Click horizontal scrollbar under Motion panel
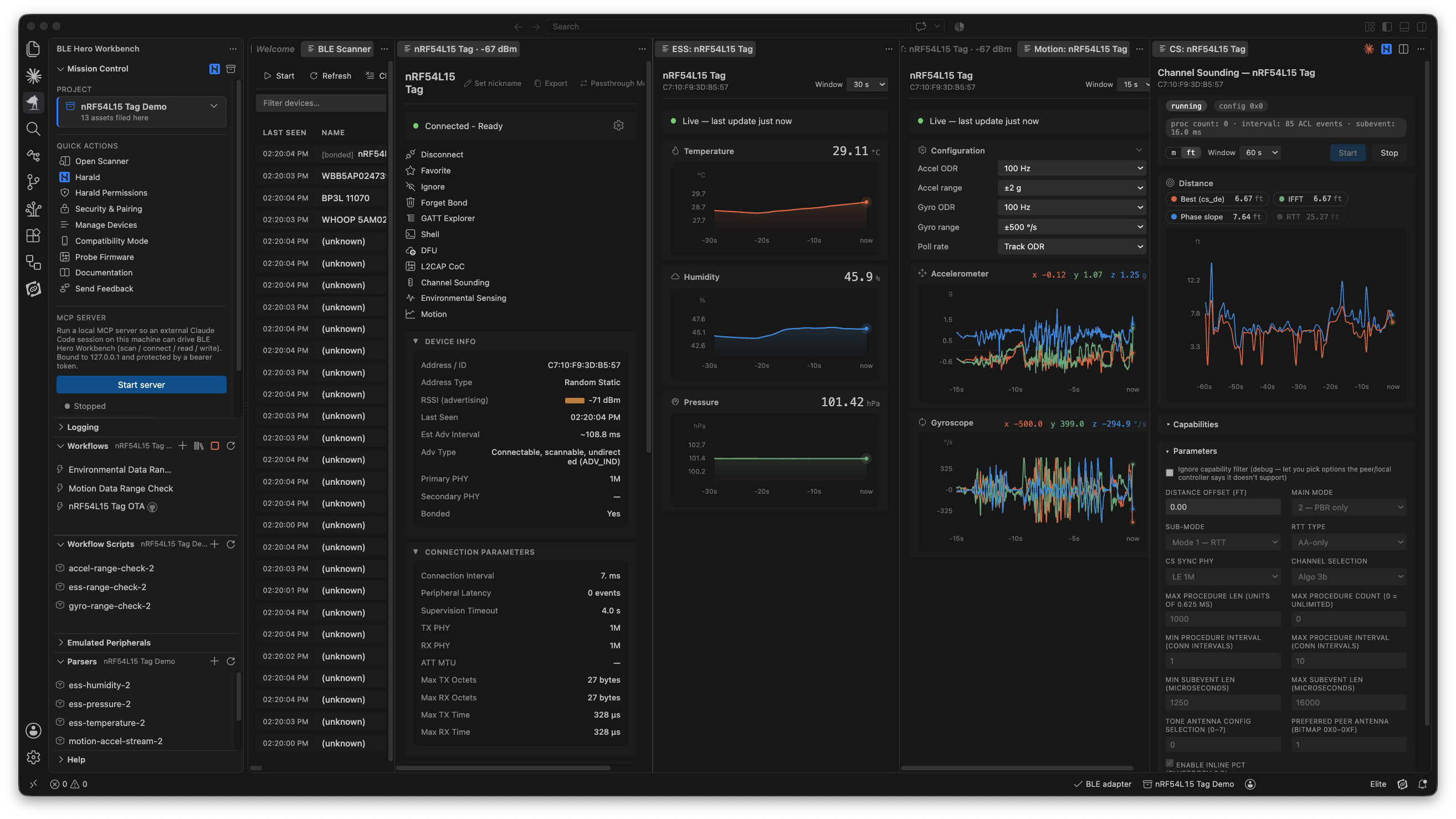Screen dimensions: 1456x819 click(1016, 768)
